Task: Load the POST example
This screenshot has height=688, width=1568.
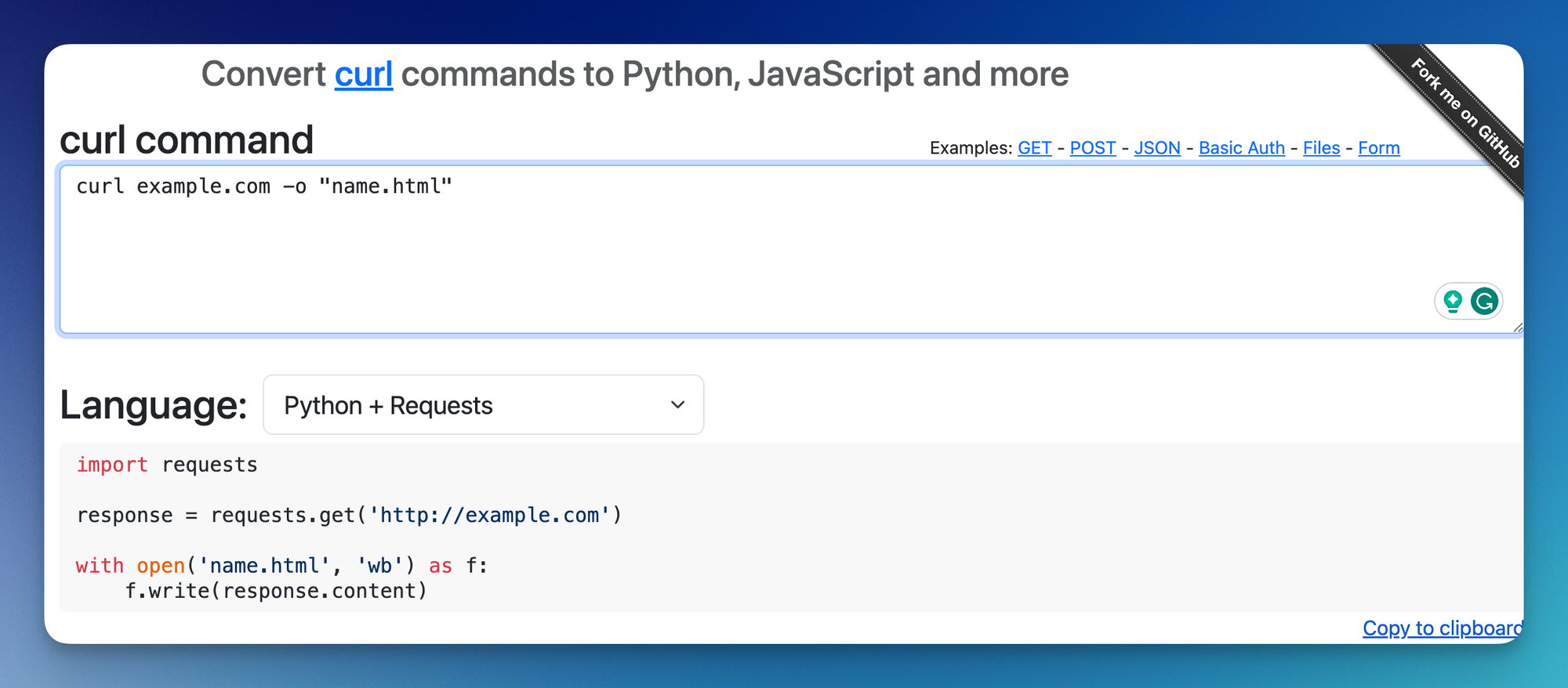Action: click(1092, 148)
